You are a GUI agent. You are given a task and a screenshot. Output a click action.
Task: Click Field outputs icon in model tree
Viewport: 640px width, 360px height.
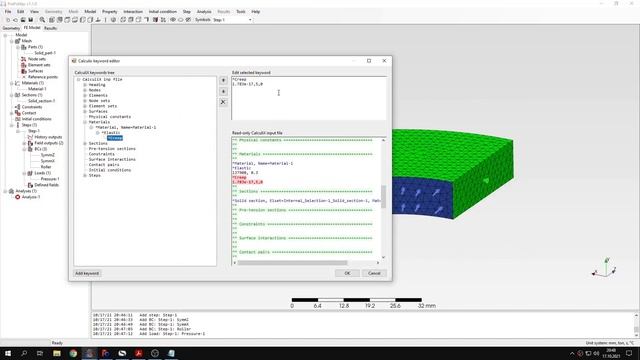pyautogui.click(x=30, y=143)
